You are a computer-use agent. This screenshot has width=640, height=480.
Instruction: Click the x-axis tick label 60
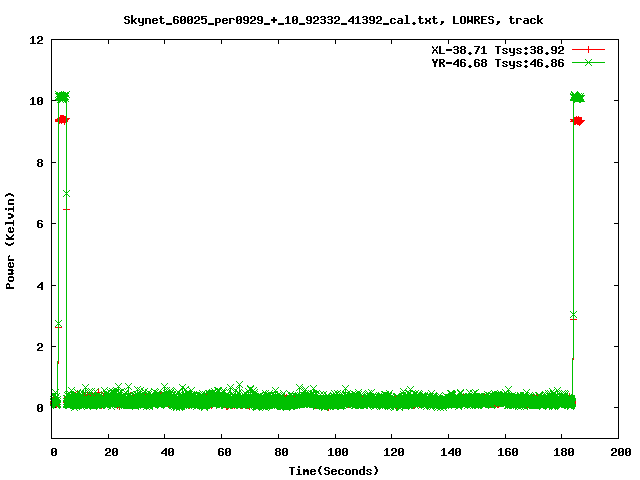224,452
